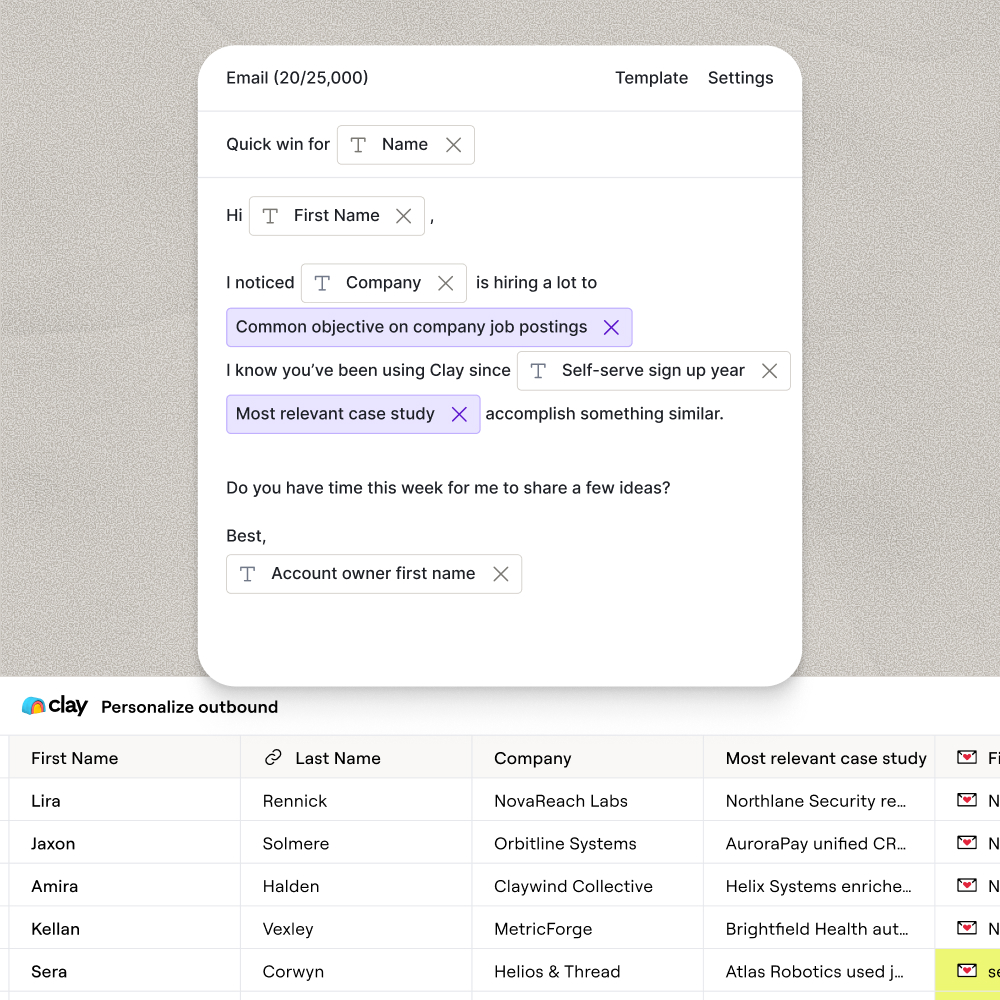Select Common objective on company job postings chip
This screenshot has height=1000, width=1000.
[429, 328]
